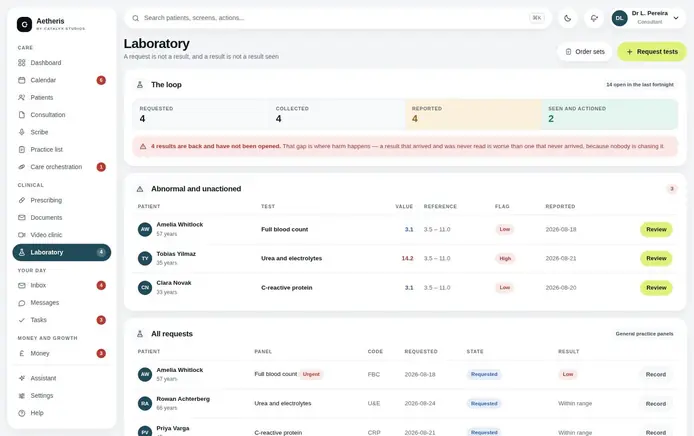Select the Reported stage tile
Viewport: 694px width, 436px height.
(x=473, y=114)
